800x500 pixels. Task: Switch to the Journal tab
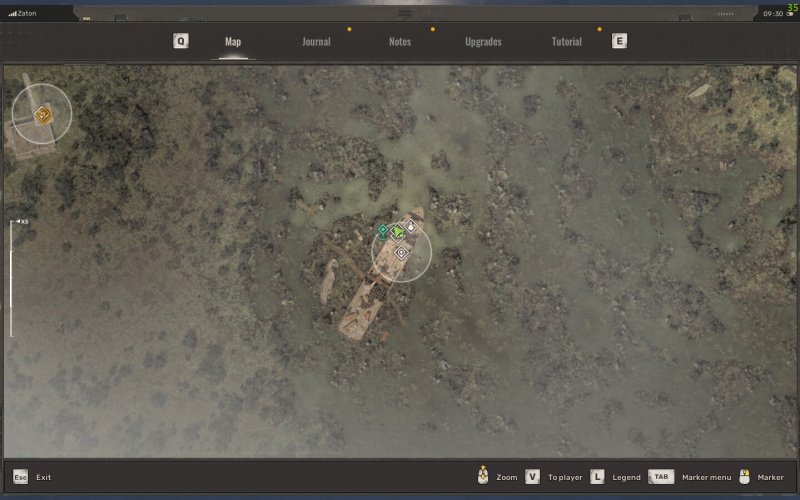tap(316, 42)
